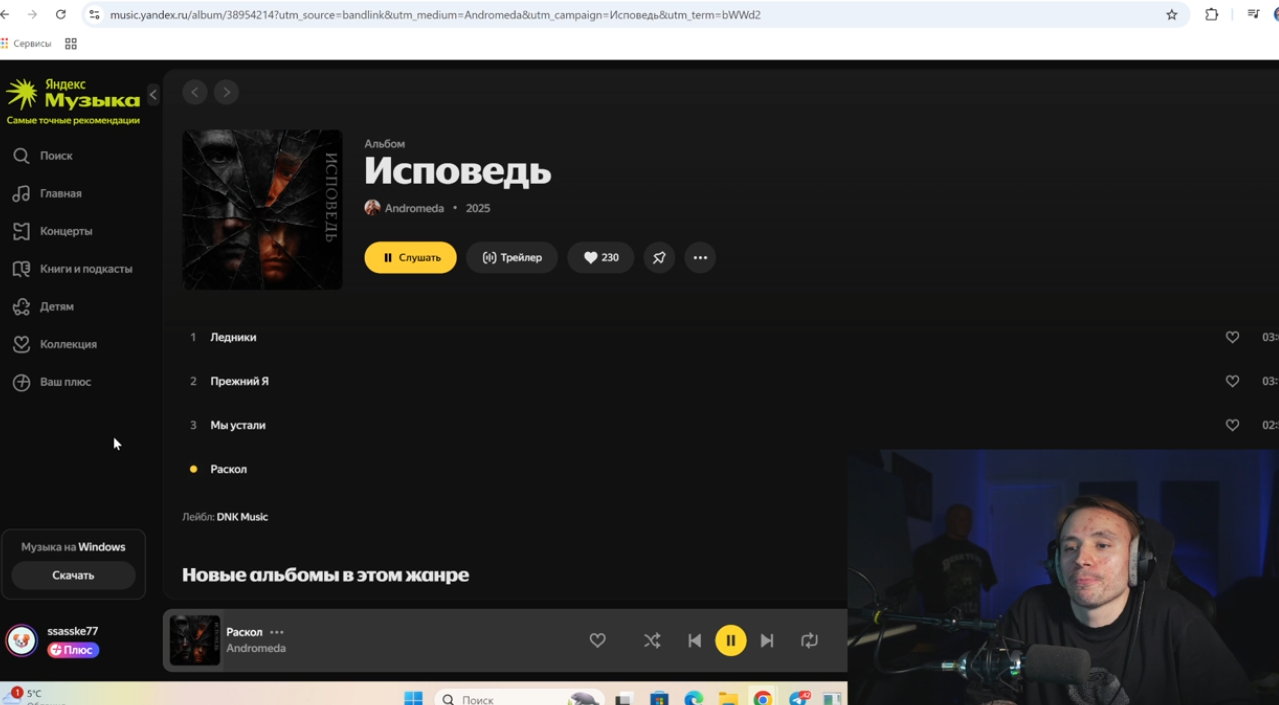Image resolution: width=1279 pixels, height=705 pixels.
Task: Go forward in the browser toolbar
Action: click(x=32, y=15)
